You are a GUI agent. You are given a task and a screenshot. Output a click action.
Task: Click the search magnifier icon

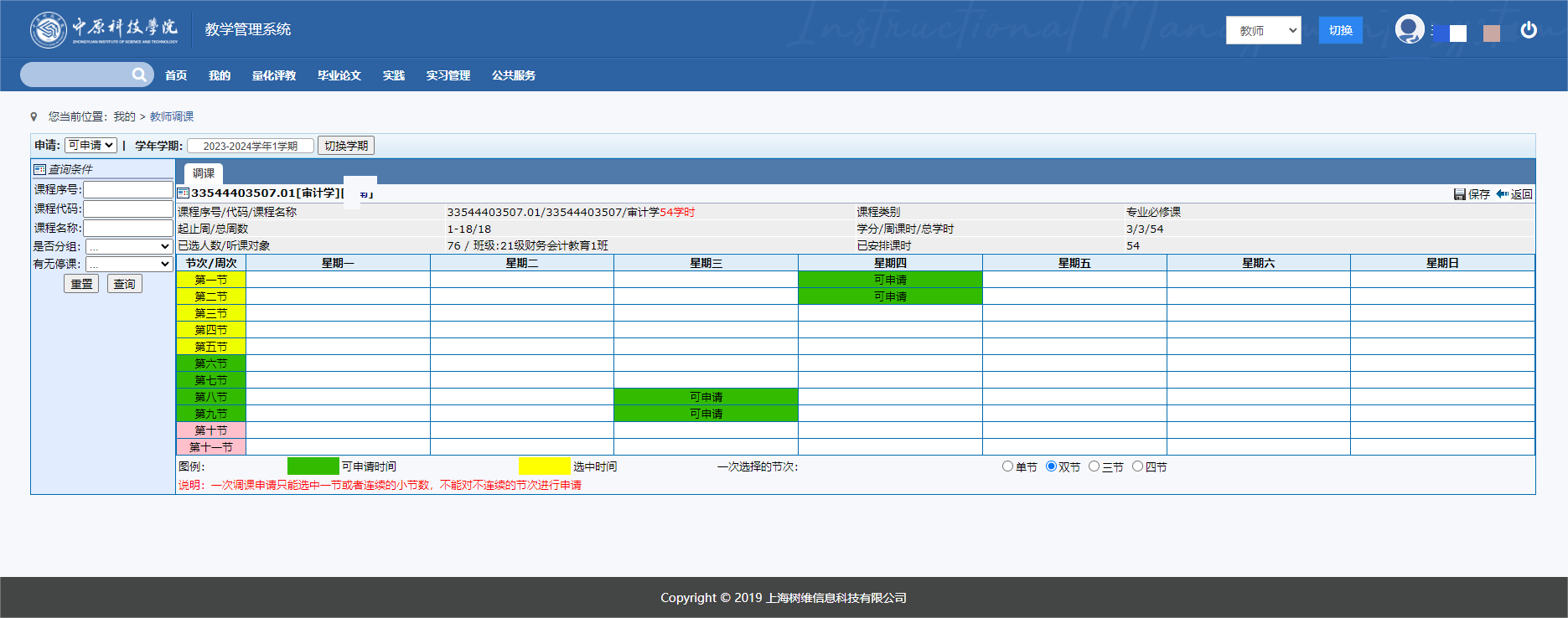pyautogui.click(x=139, y=75)
